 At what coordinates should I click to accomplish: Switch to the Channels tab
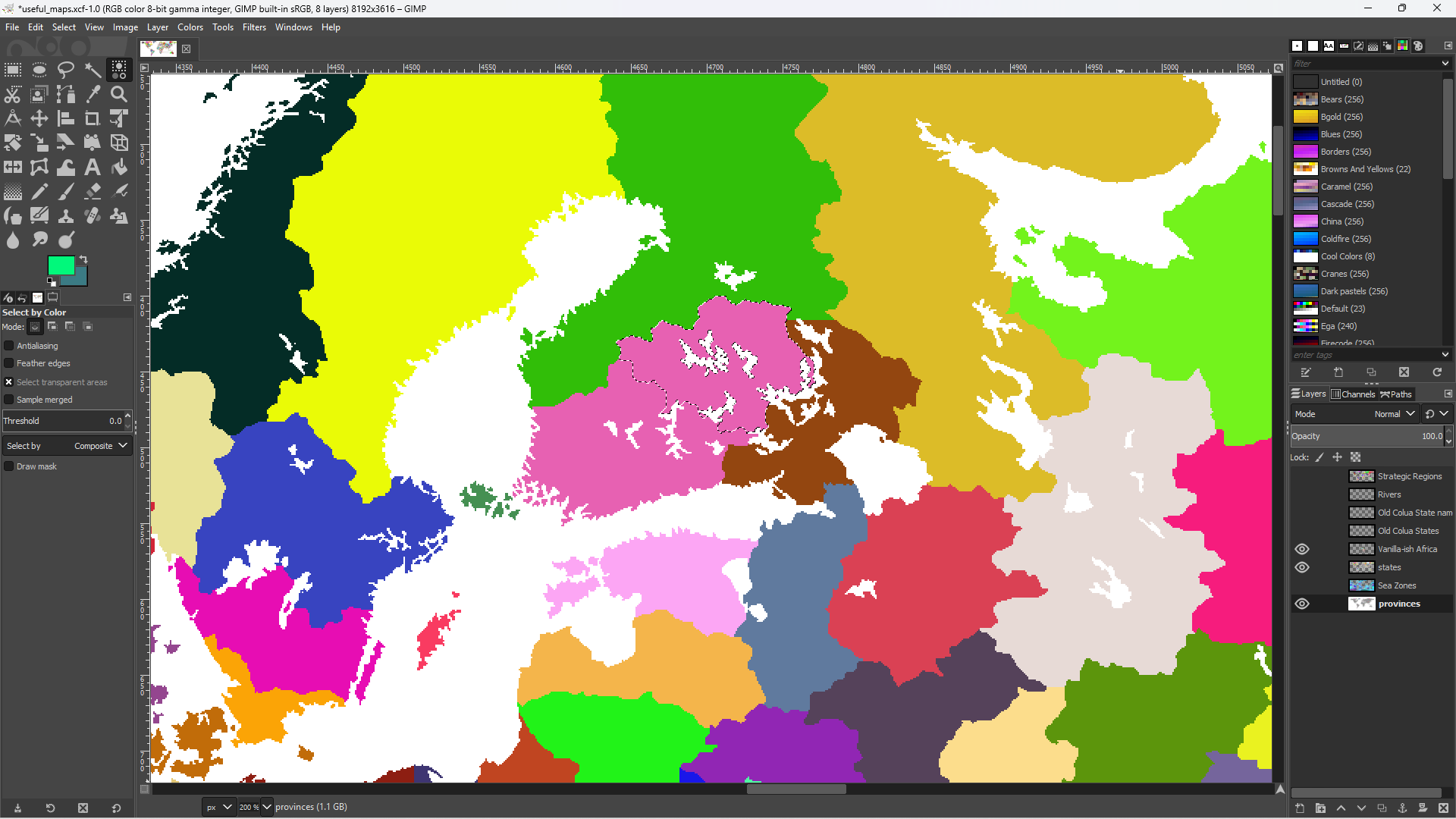pyautogui.click(x=1353, y=394)
